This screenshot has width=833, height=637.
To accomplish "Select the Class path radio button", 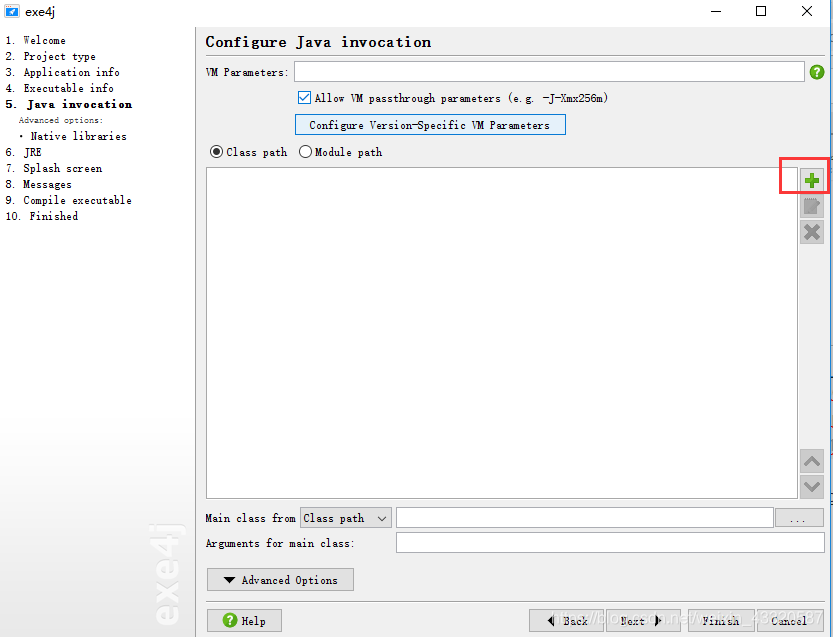I will 216,152.
